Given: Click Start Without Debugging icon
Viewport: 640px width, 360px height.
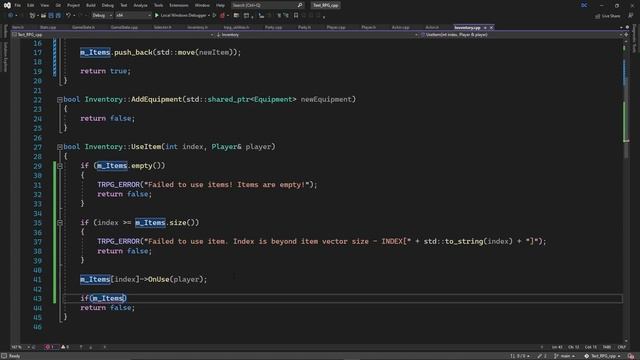Looking at the screenshot, I should click(214, 16).
